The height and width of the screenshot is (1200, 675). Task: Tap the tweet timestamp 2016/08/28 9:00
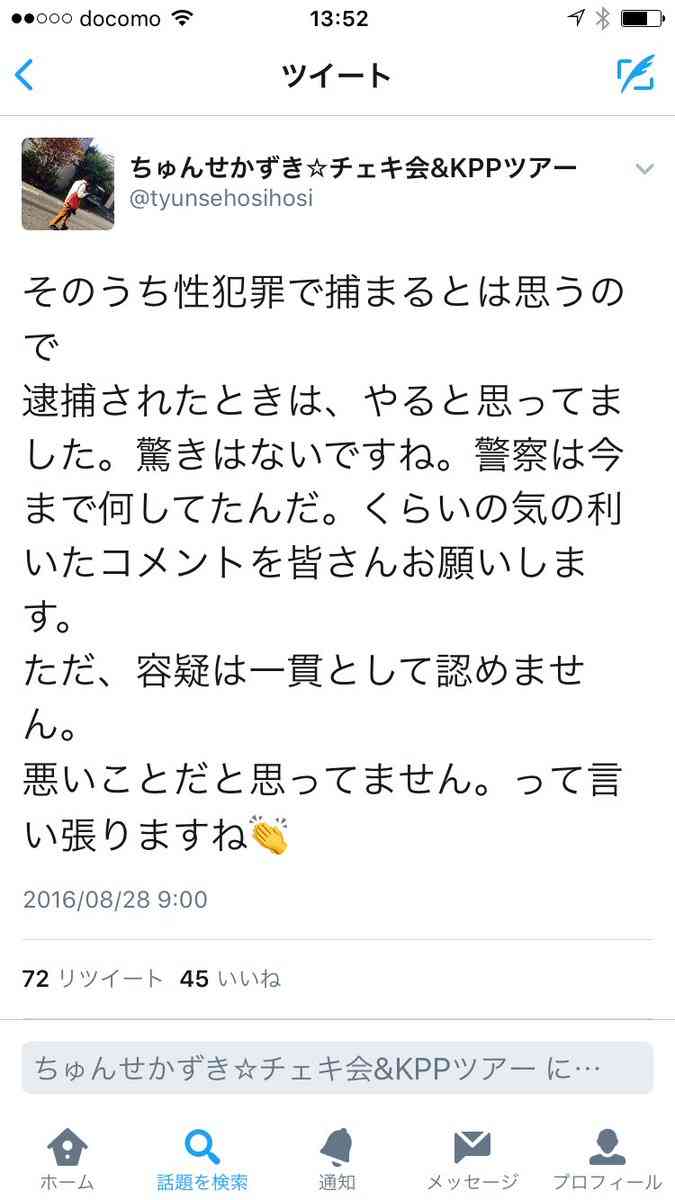point(115,899)
